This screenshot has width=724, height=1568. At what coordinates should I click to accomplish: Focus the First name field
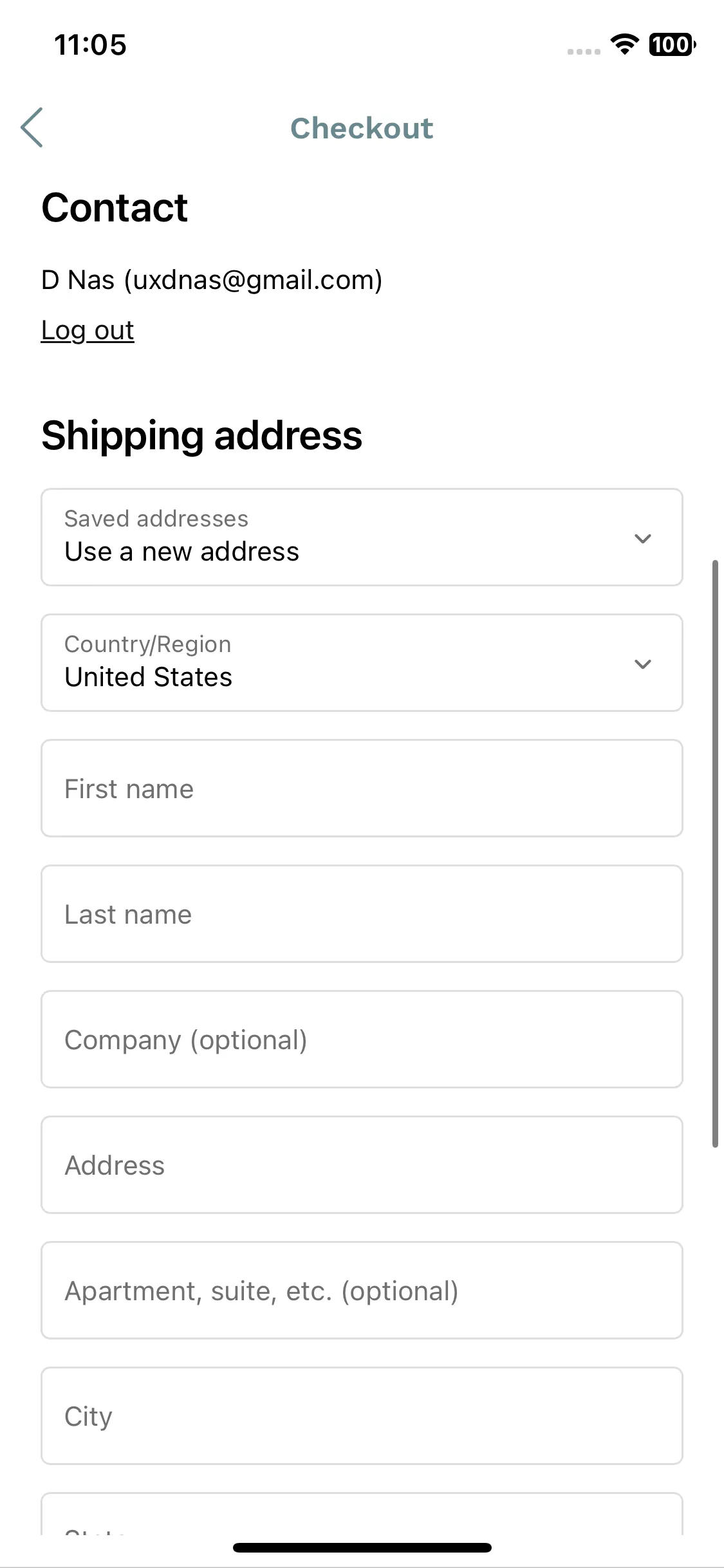pyautogui.click(x=362, y=789)
